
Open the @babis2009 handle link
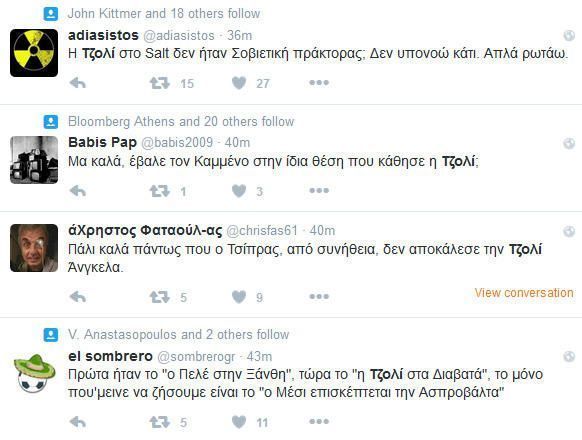tap(177, 142)
